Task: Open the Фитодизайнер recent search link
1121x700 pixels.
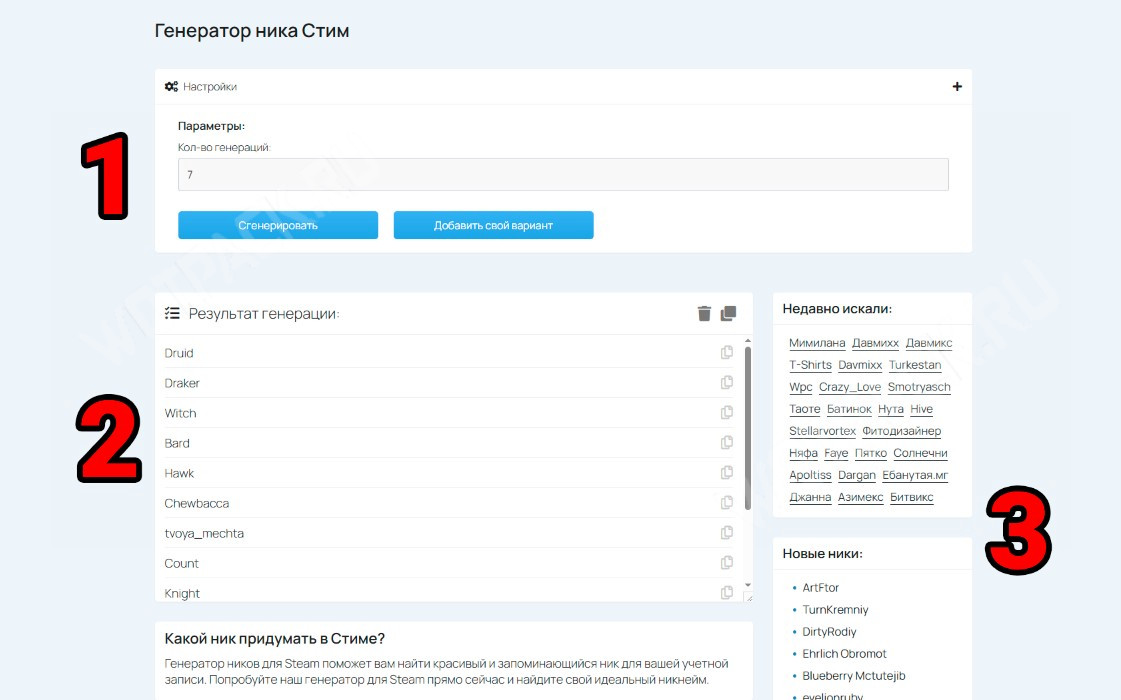Action: [902, 431]
